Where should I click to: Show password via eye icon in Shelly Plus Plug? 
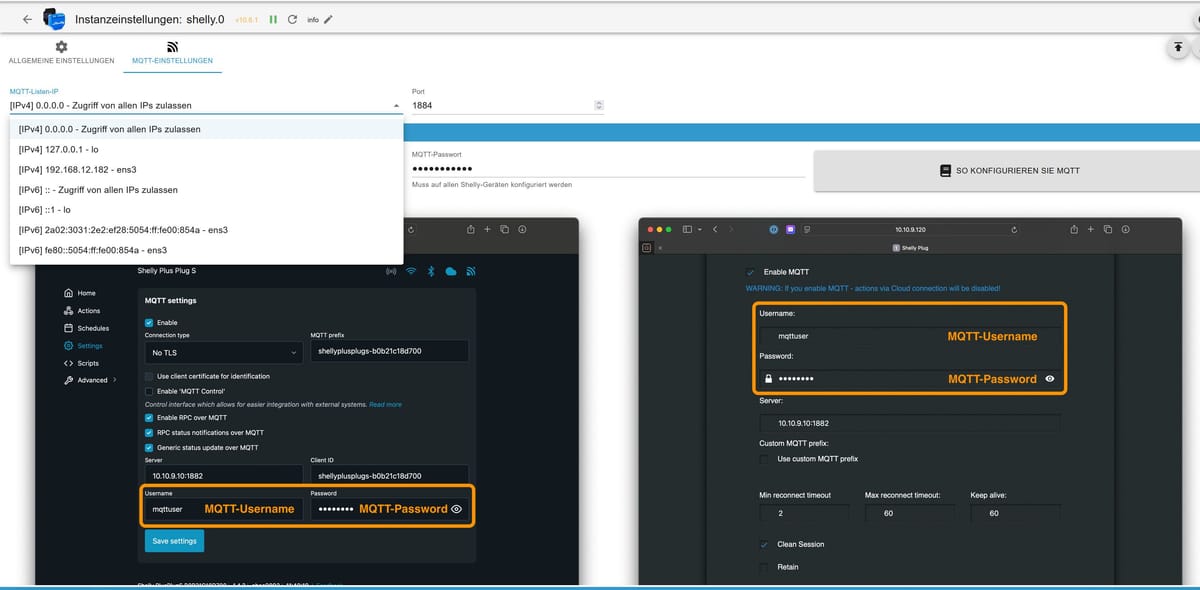pos(456,509)
